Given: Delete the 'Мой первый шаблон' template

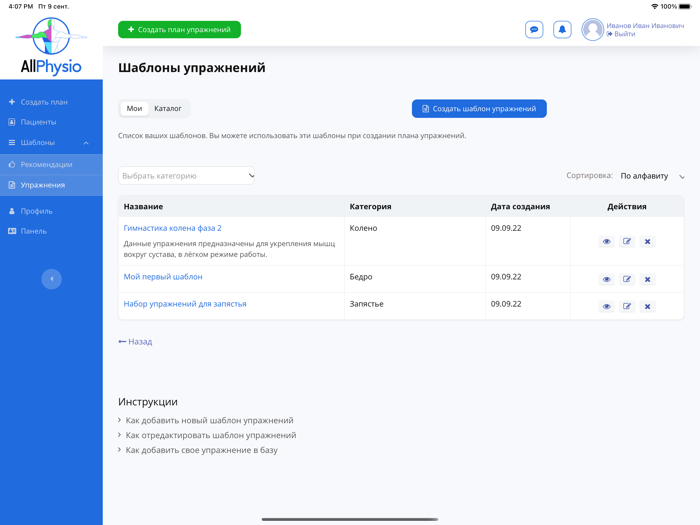Looking at the screenshot, I should 647,279.
